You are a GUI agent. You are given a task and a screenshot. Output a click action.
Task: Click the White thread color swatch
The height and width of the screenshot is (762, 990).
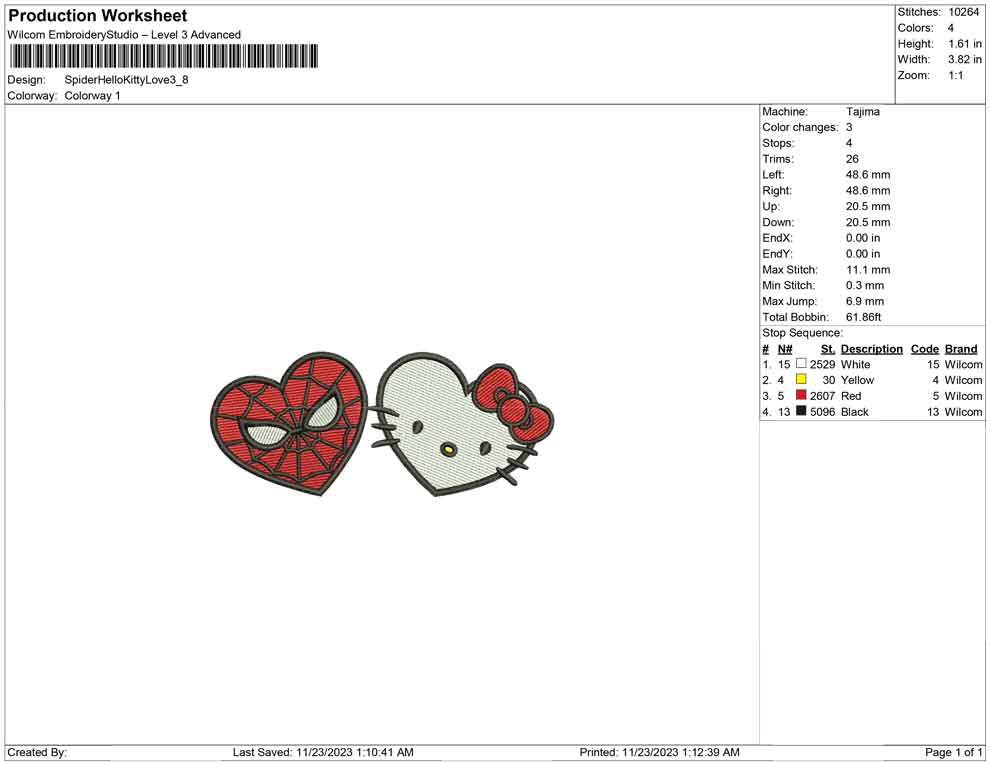801,364
